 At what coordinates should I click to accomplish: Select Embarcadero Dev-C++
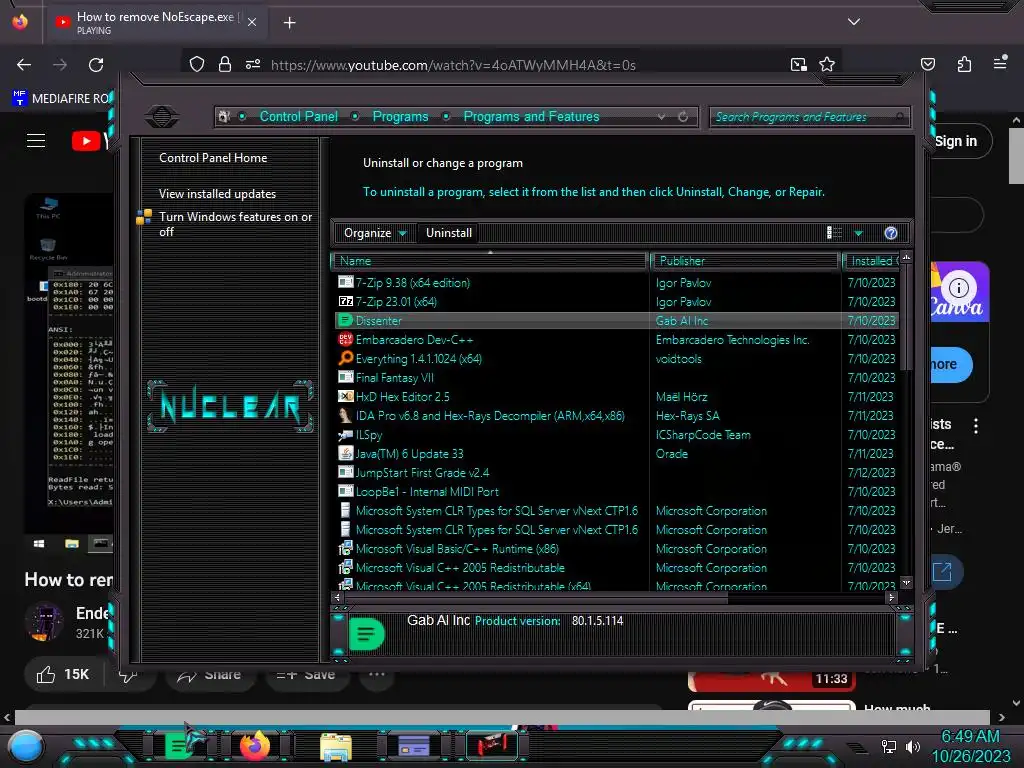coord(616,340)
